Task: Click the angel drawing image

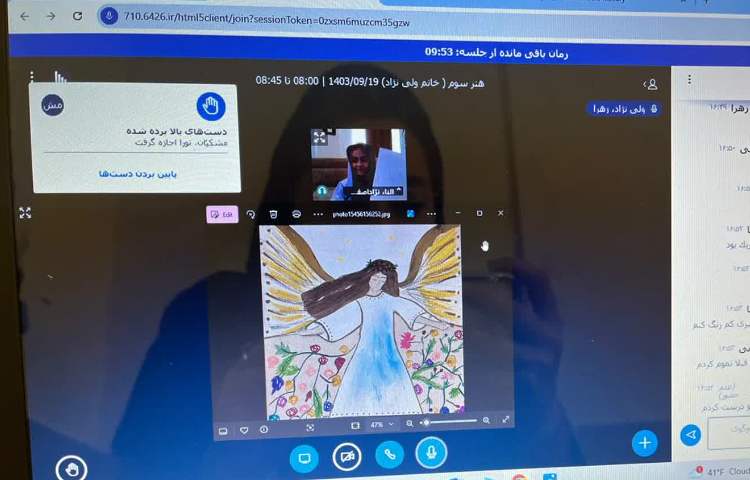Action: tap(362, 321)
